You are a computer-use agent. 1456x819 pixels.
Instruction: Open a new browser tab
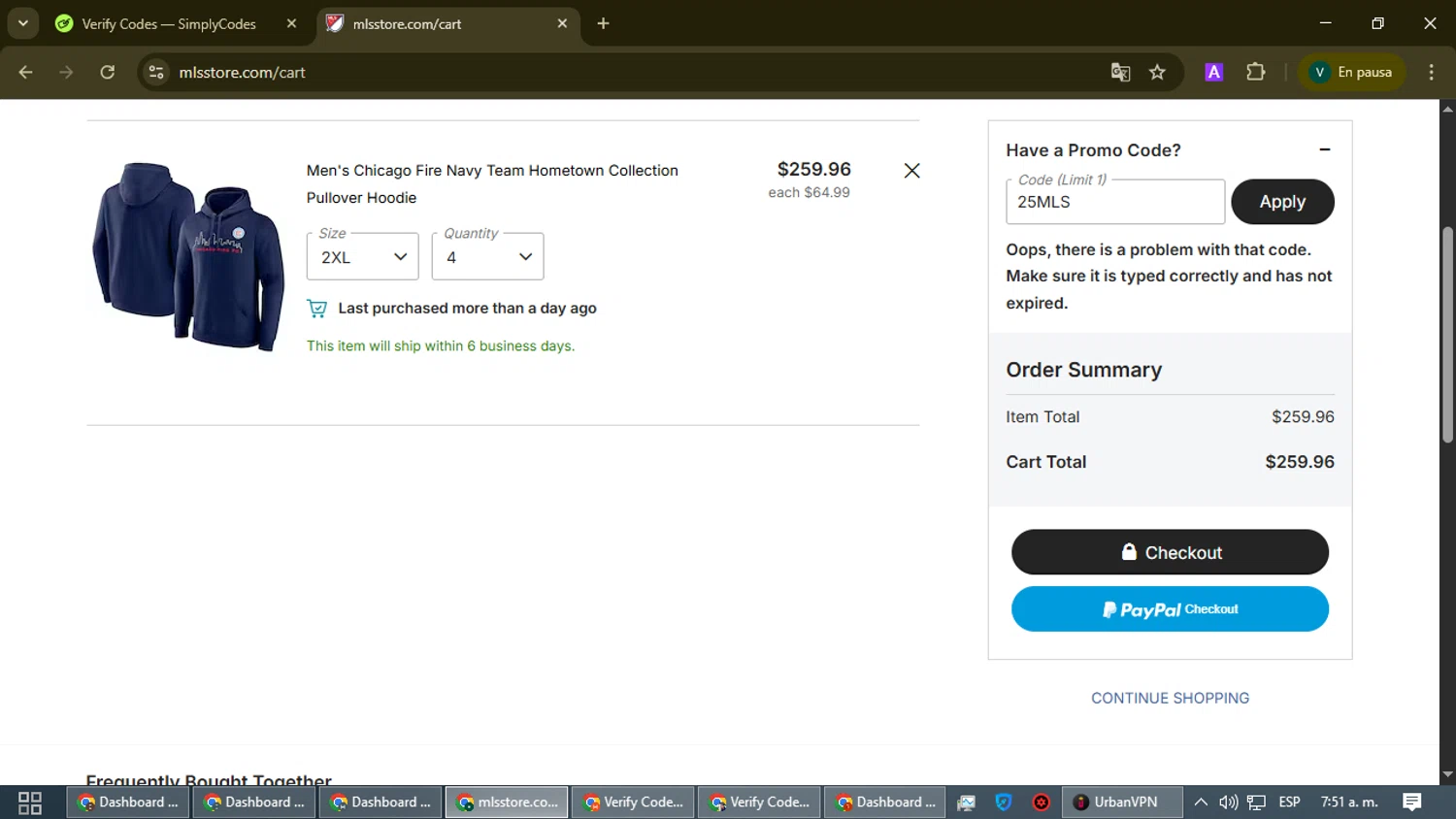[x=603, y=23]
